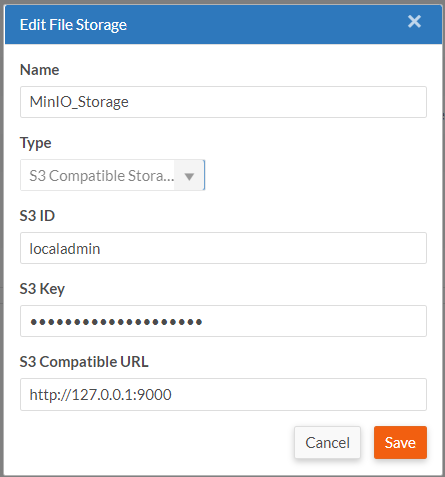Click the S3 Key label
The image size is (445, 477).
42,289
